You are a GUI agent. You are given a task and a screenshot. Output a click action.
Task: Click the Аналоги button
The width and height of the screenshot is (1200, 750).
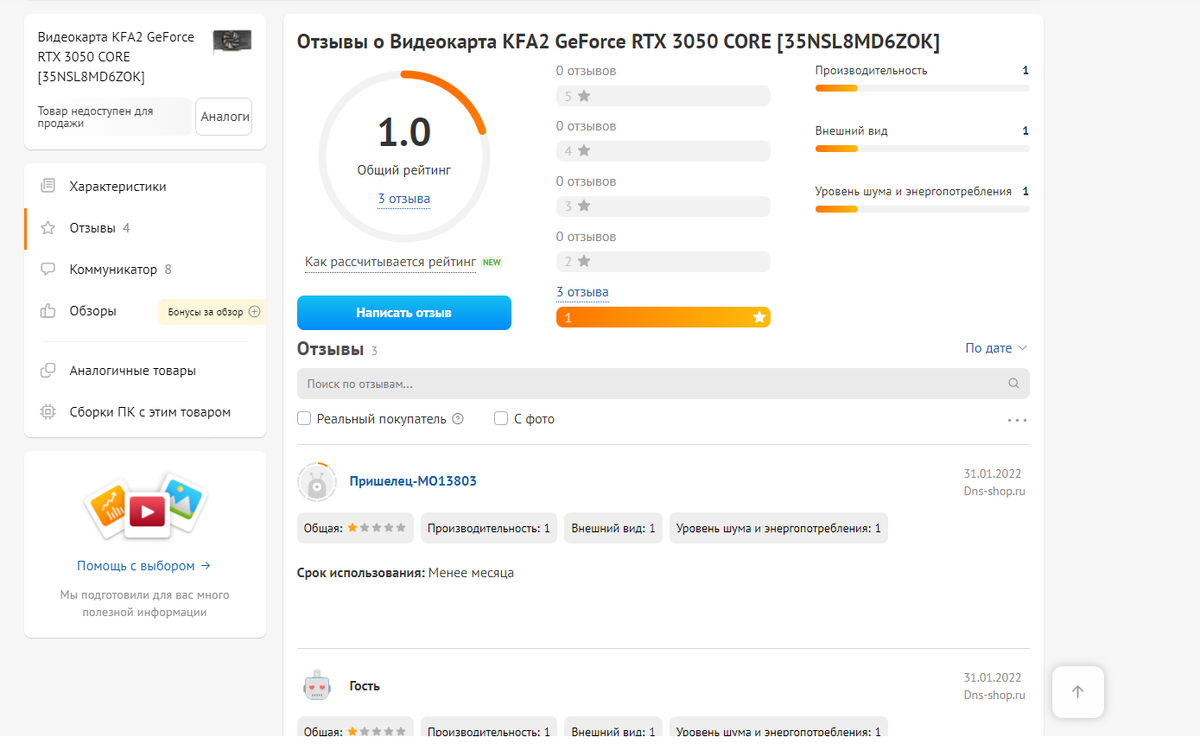coord(224,117)
